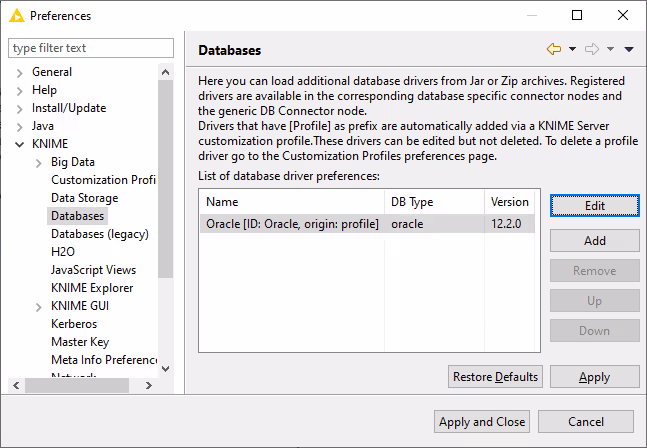Open the preferences view menu triangle

pyautogui.click(x=629, y=49)
